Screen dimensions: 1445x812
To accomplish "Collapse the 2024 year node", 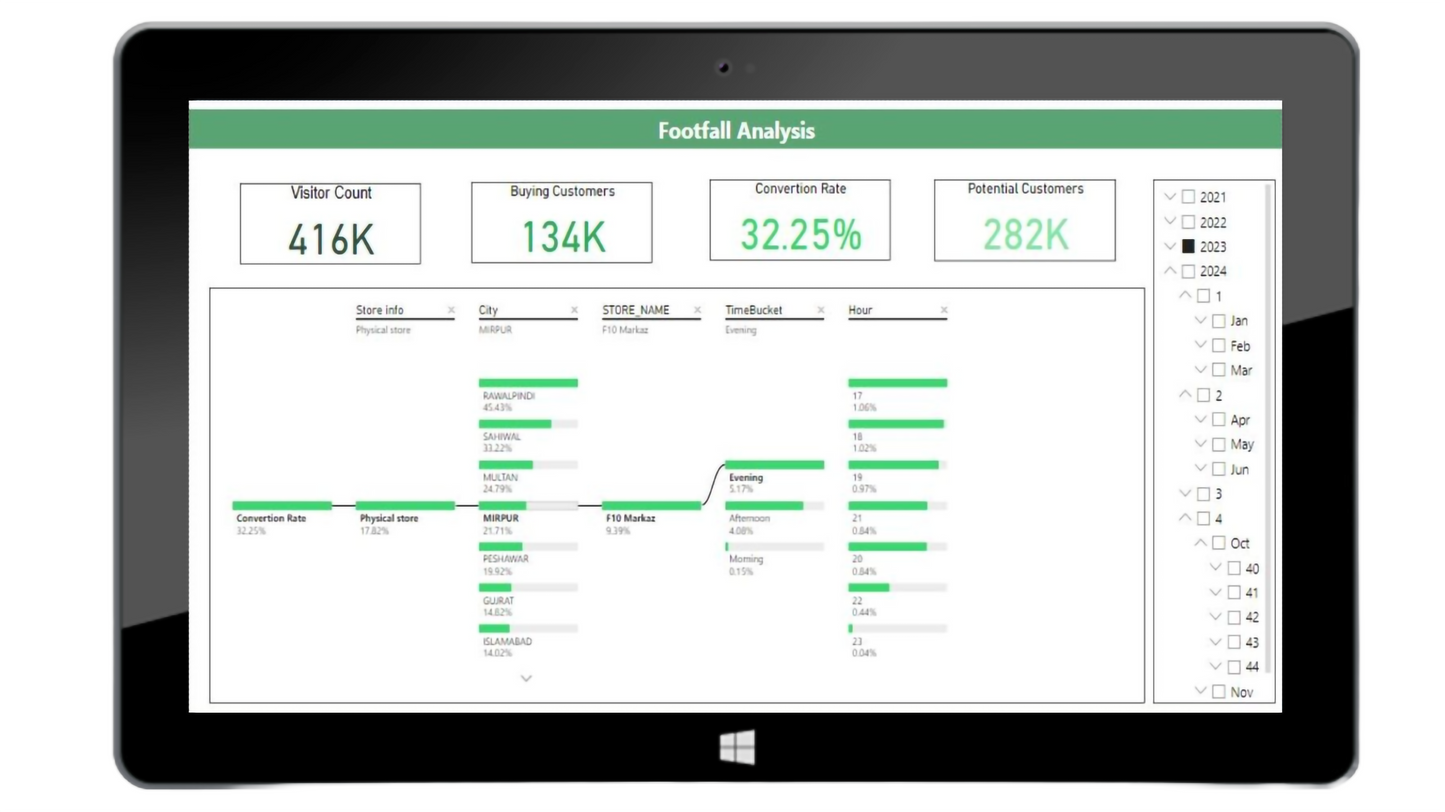I will (x=1170, y=271).
